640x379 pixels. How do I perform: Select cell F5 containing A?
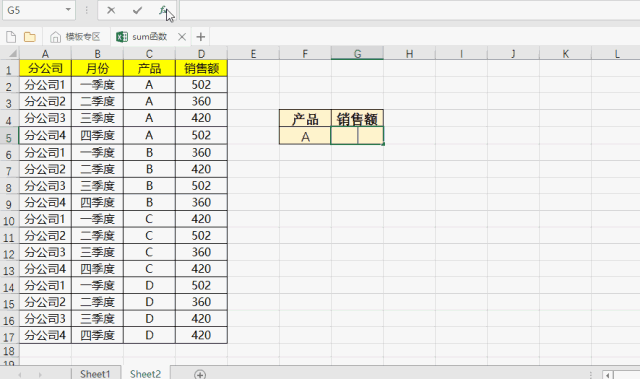[x=305, y=136]
